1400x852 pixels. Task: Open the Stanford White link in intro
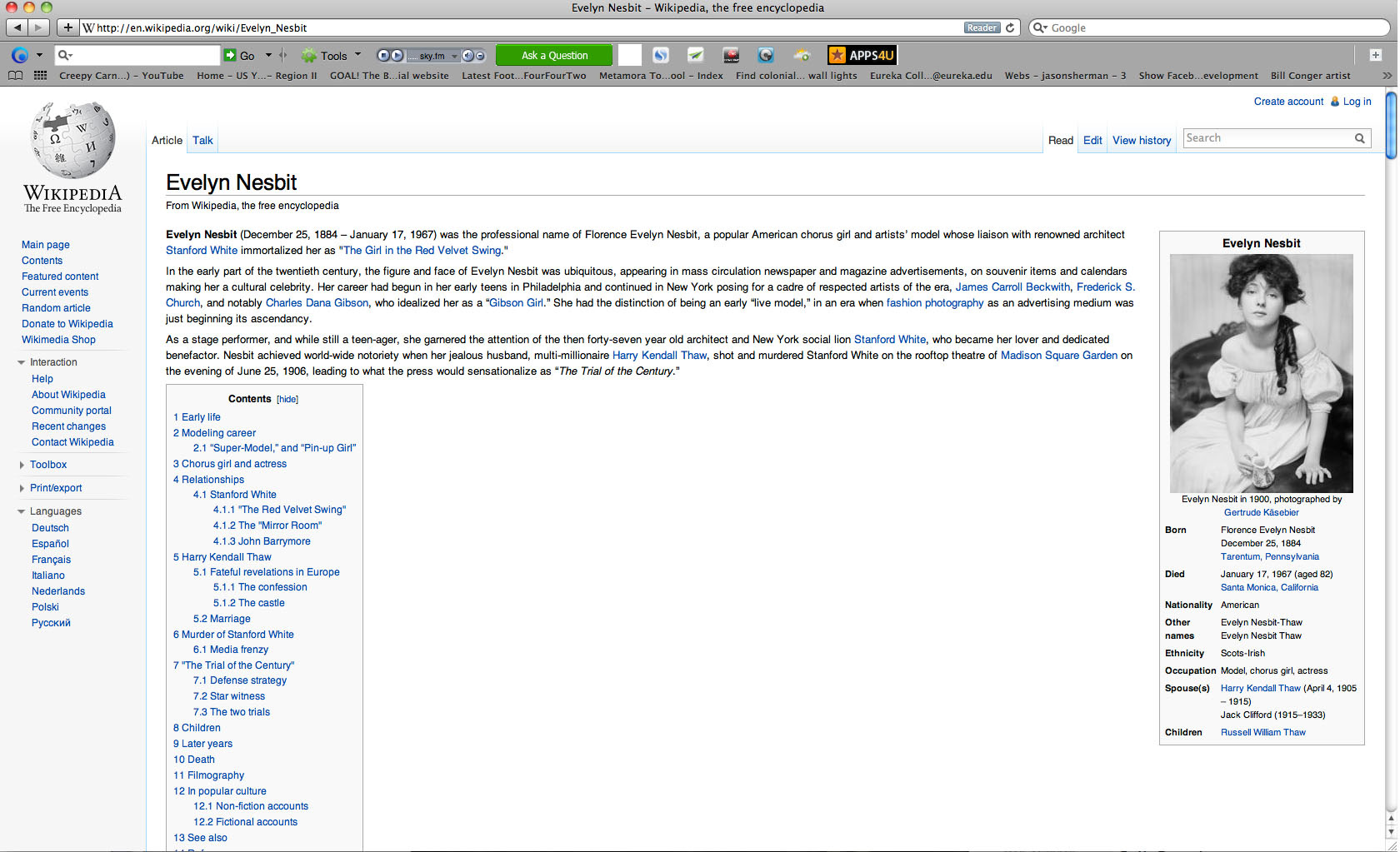coord(202,251)
